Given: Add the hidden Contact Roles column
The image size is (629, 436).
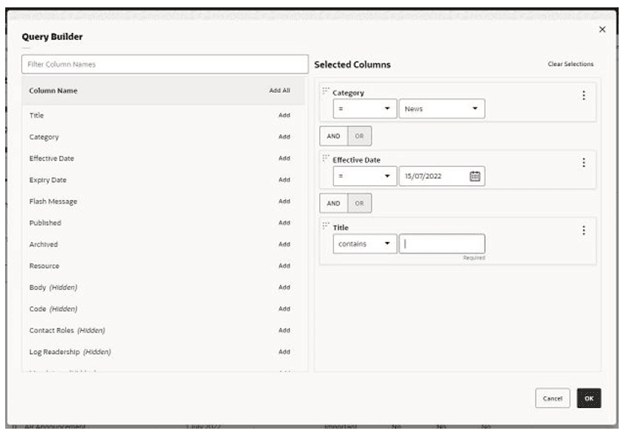Looking at the screenshot, I should [284, 331].
